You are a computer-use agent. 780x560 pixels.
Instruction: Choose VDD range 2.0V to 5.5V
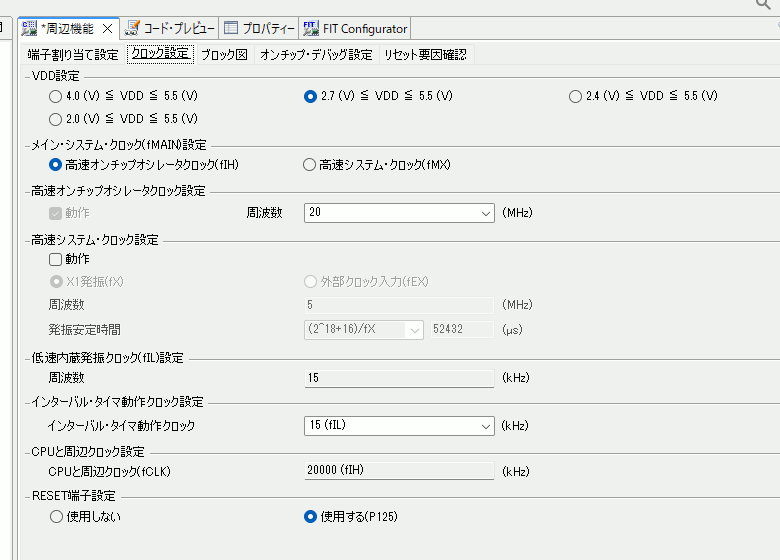click(x=55, y=118)
